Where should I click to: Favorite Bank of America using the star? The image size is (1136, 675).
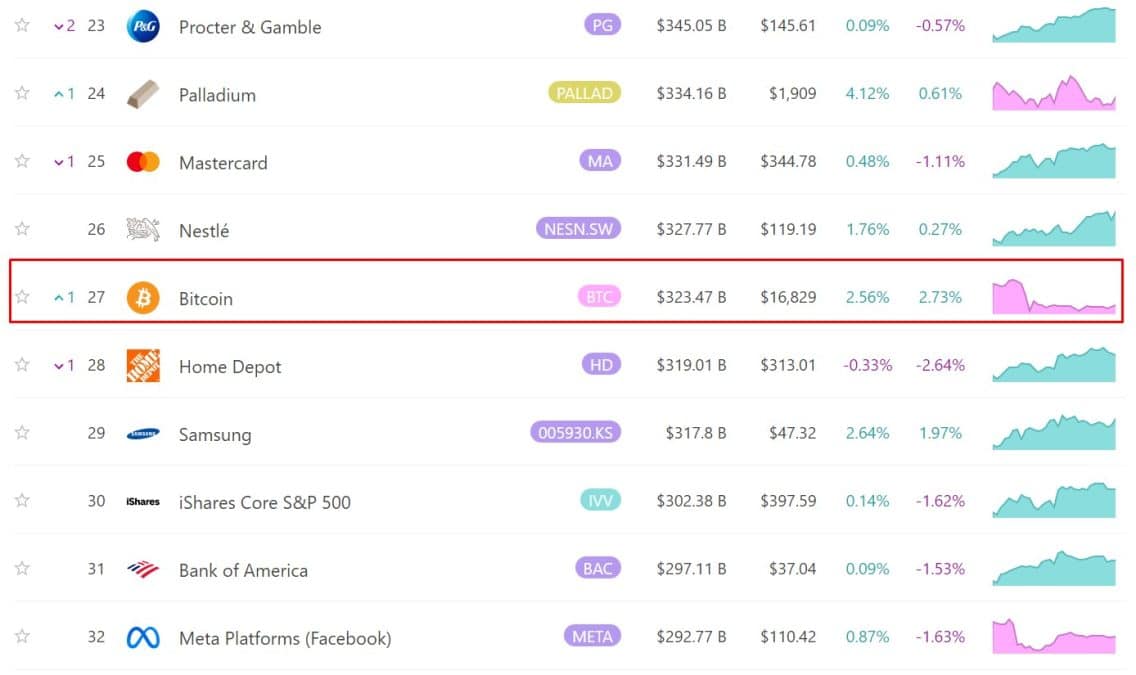(x=22, y=569)
